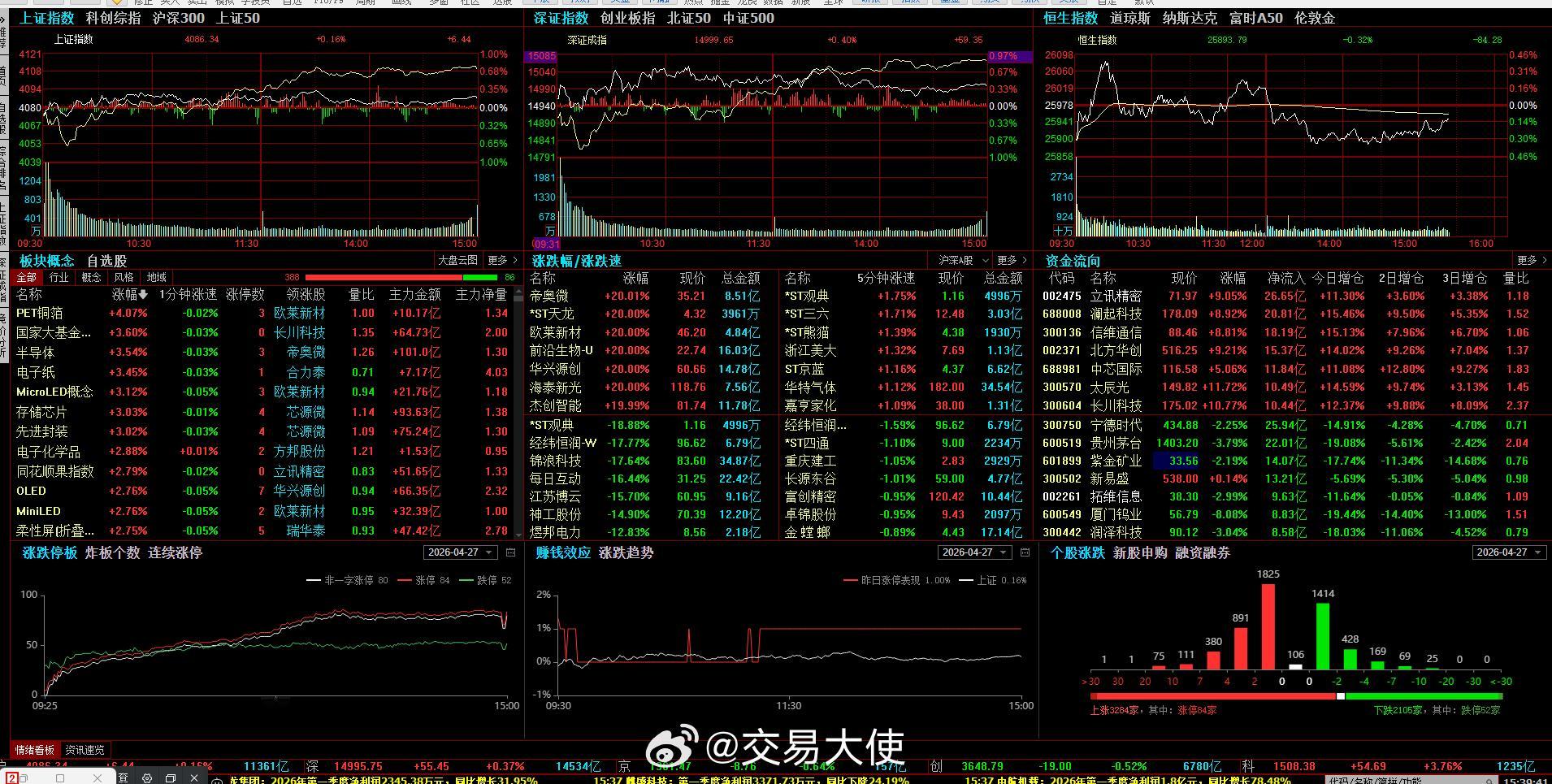The image size is (1552, 784).
Task: Click the red-green bar under 个股涨跌 chart
Action: [x=1296, y=696]
